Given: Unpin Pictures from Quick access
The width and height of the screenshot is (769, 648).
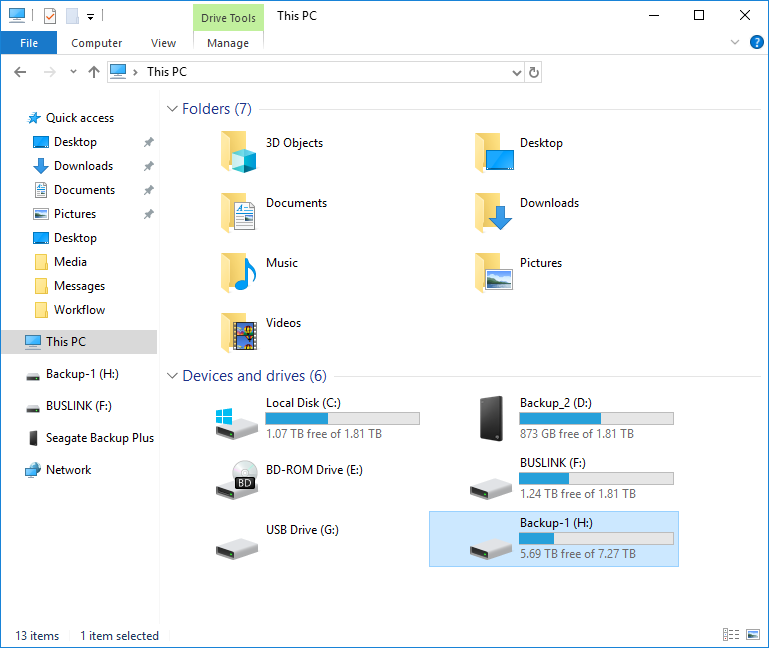Looking at the screenshot, I should click(149, 214).
